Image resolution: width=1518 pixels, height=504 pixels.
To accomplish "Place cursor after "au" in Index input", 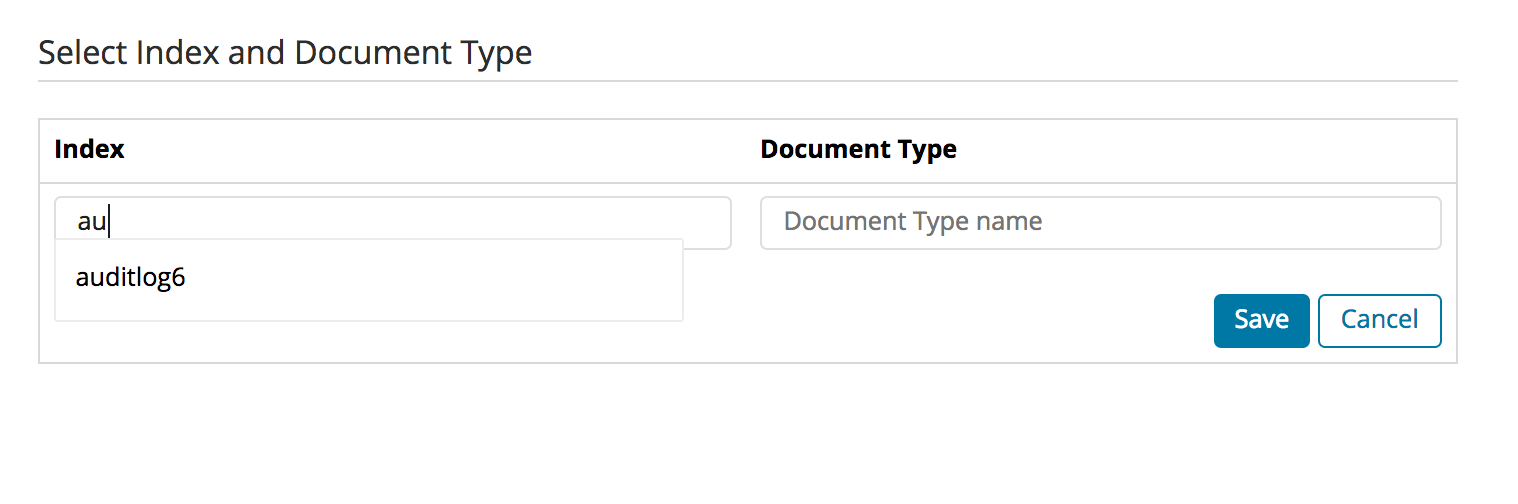I will 109,222.
